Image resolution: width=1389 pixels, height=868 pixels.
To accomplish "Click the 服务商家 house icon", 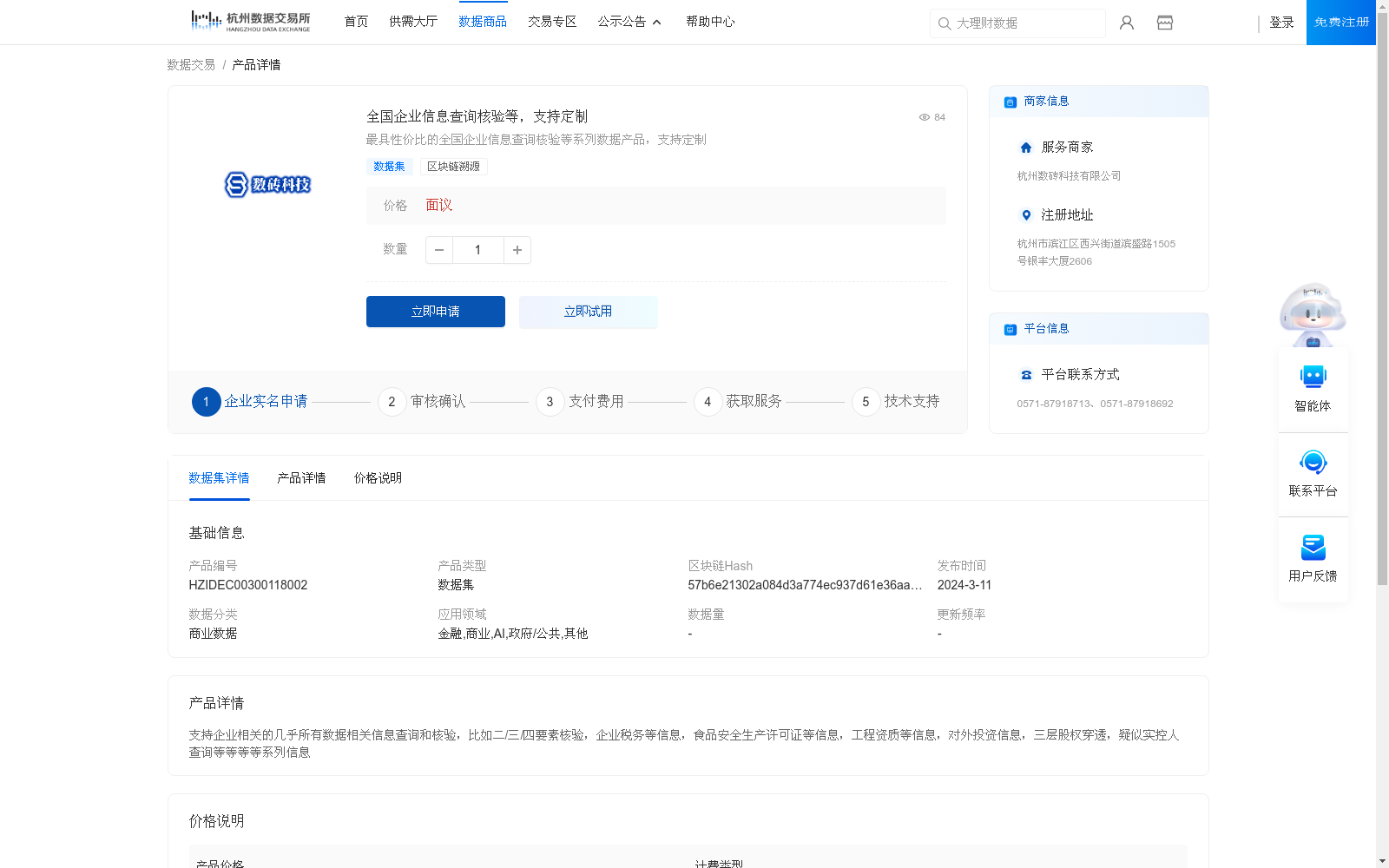I will tap(1026, 148).
